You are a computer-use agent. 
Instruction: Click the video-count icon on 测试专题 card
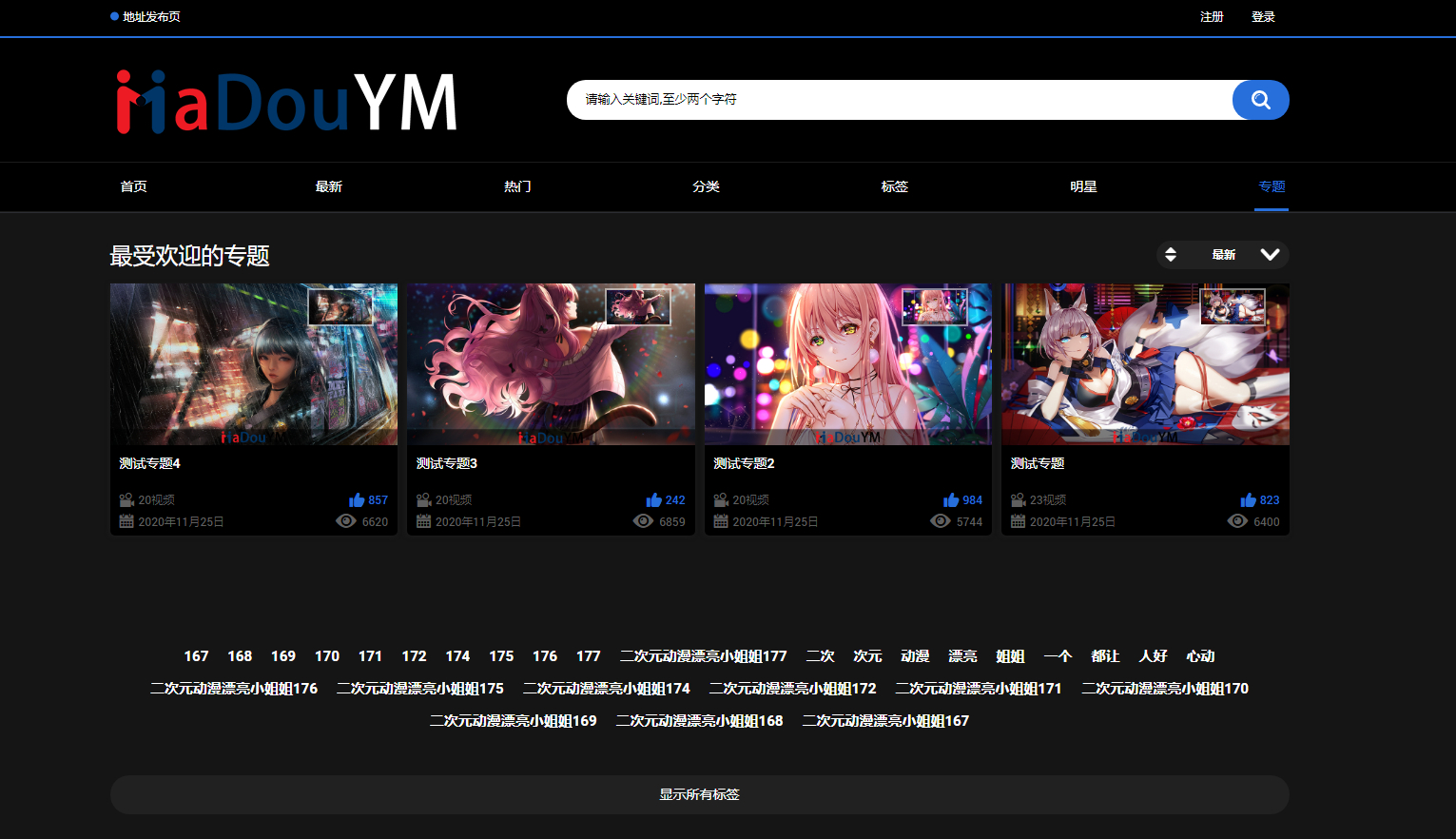coord(1017,498)
